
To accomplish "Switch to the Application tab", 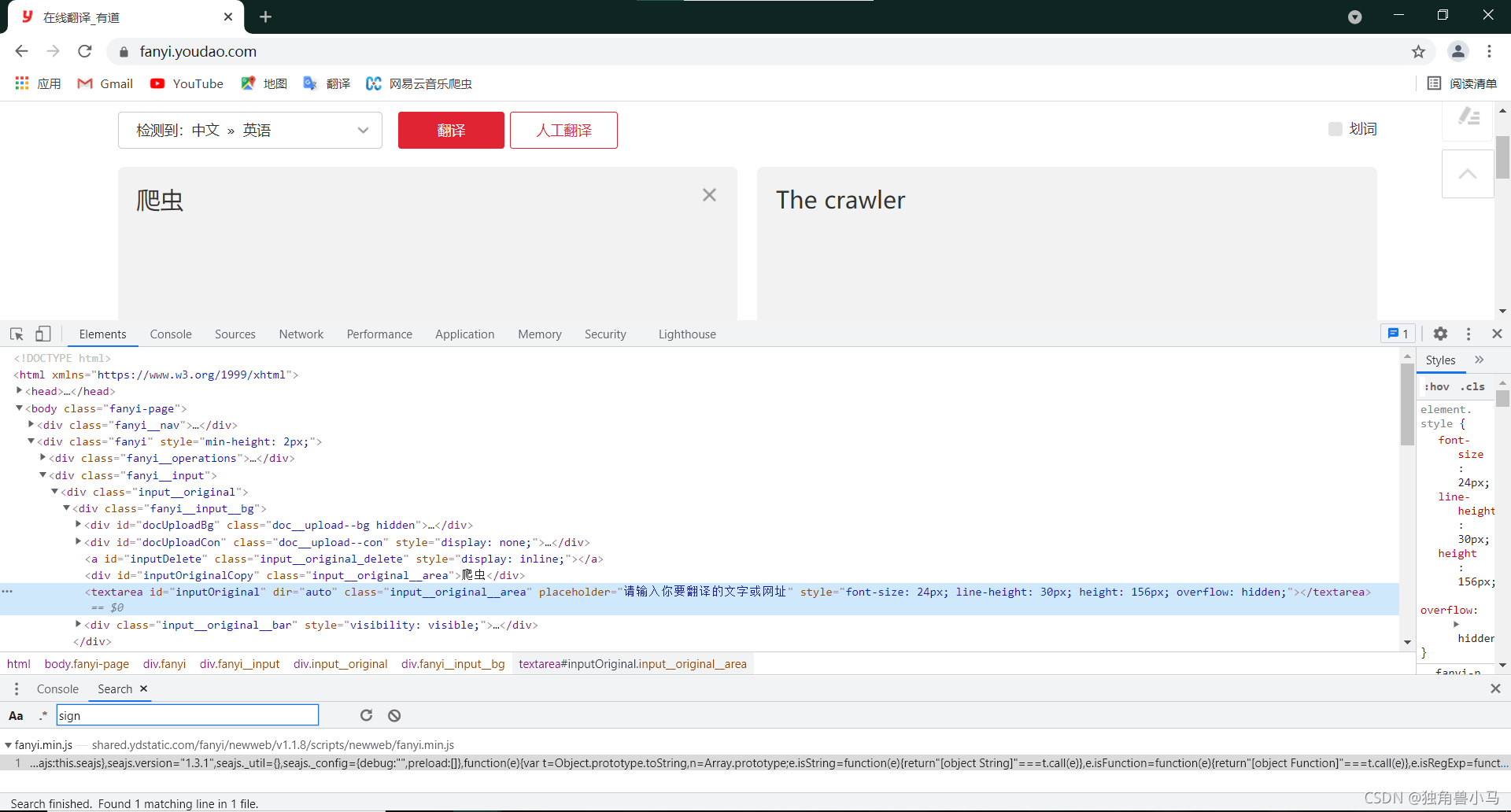I will coord(465,334).
